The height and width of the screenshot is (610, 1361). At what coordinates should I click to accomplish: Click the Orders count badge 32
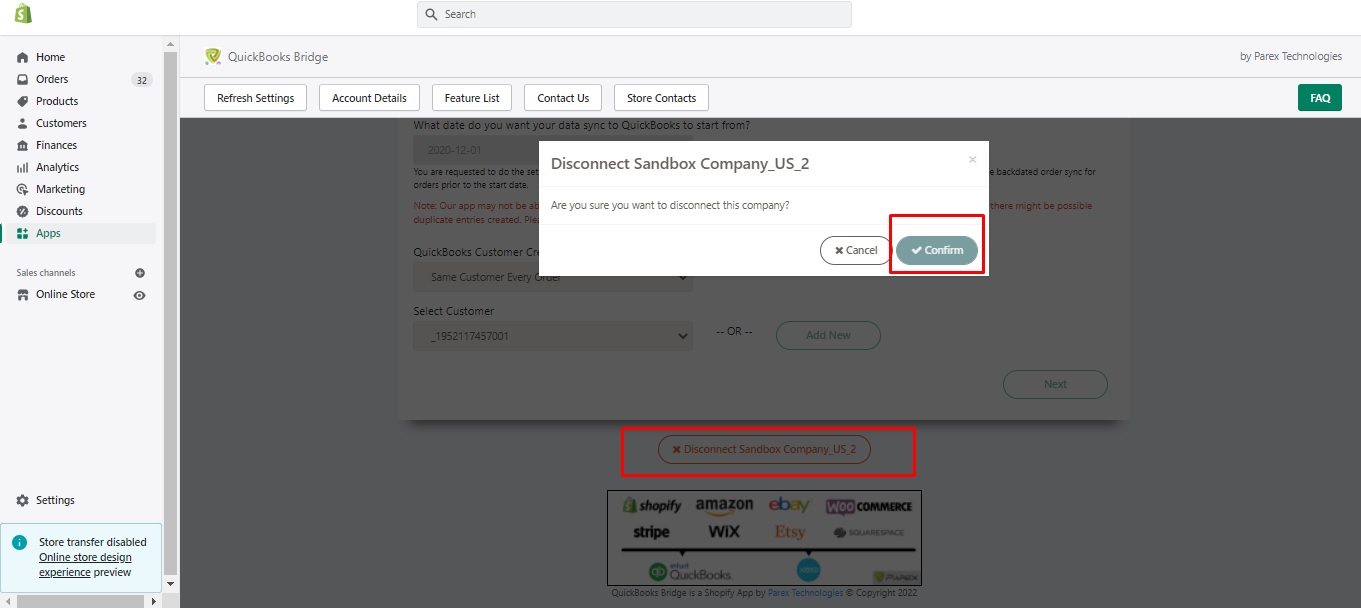(x=142, y=80)
